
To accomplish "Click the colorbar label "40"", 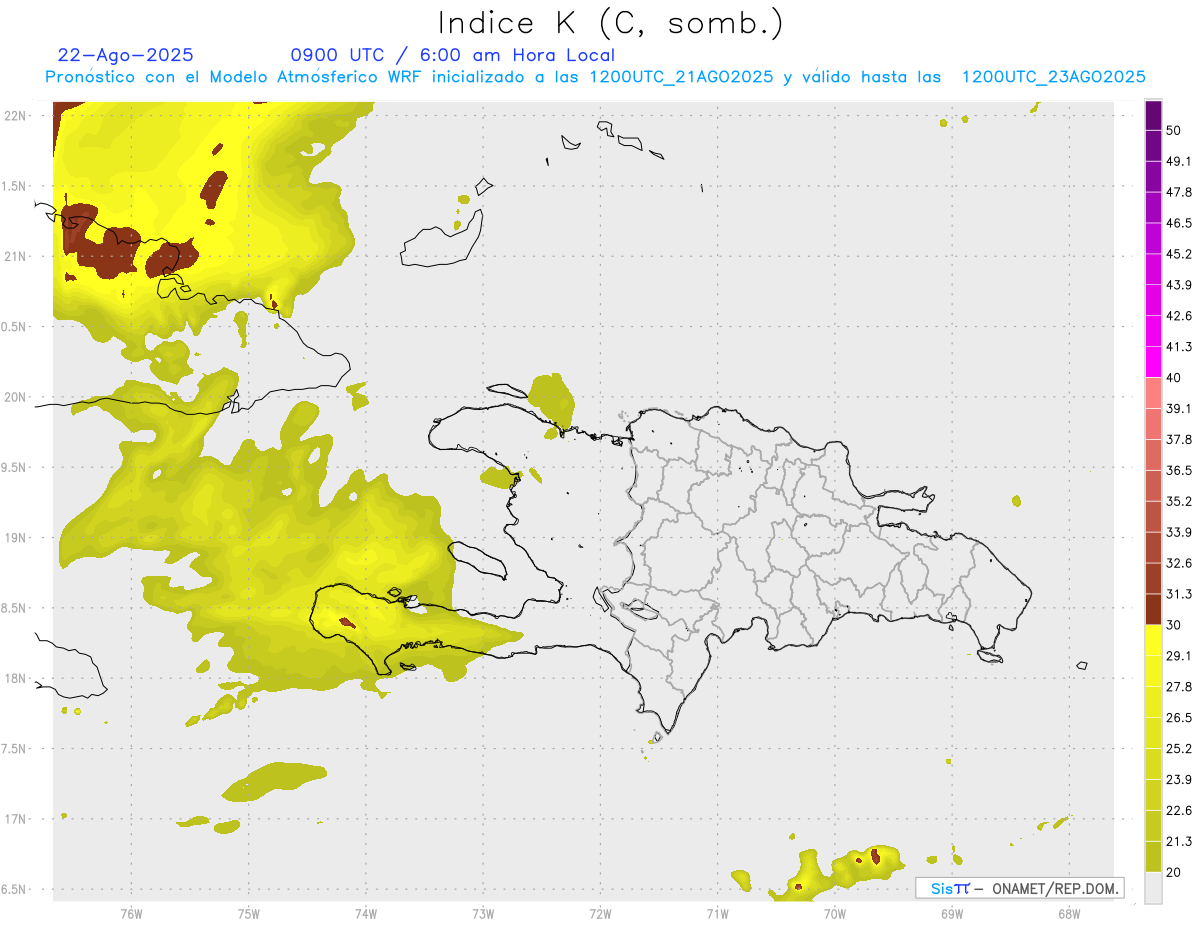I will (x=1173, y=378).
